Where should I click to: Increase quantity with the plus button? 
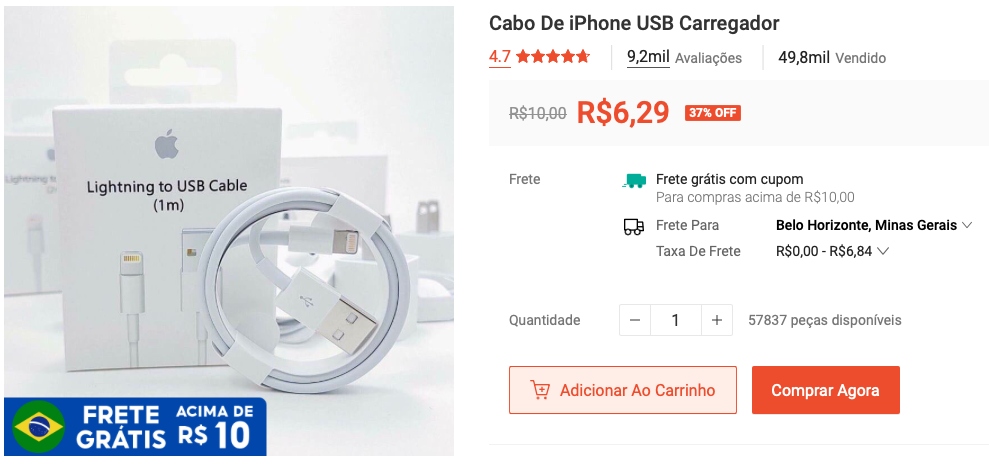pos(717,320)
